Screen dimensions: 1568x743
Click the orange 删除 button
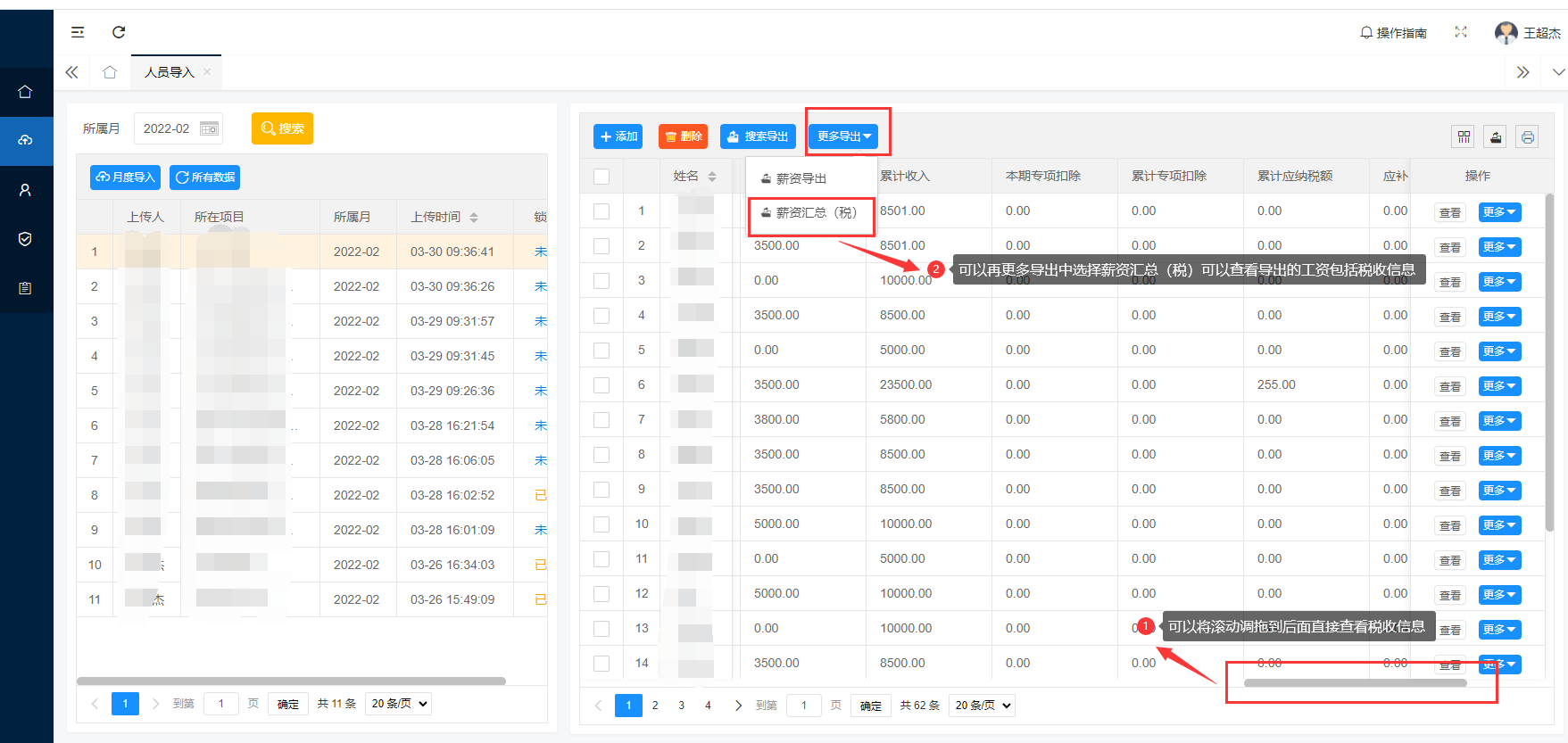point(683,136)
